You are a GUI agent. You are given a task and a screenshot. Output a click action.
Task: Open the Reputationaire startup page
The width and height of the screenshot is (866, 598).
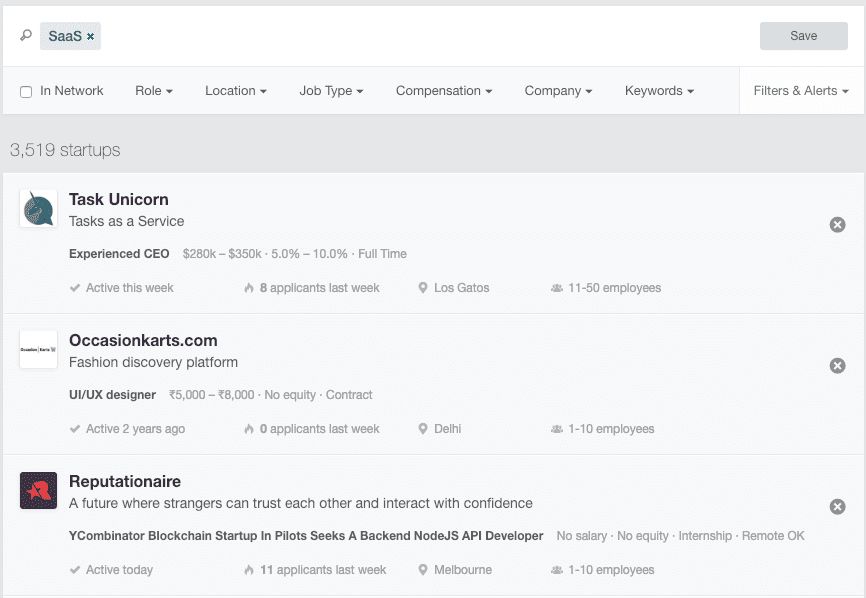point(125,481)
